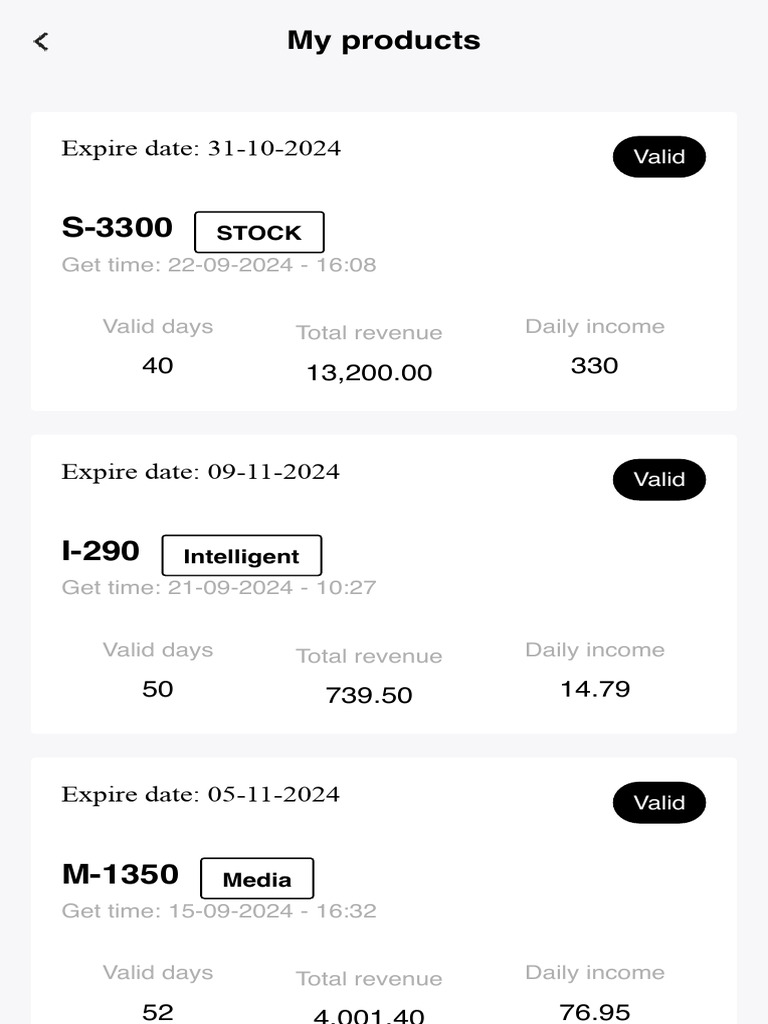The image size is (768, 1024).
Task: Click S-3300 get time 22-09-2024
Action: [x=218, y=265]
